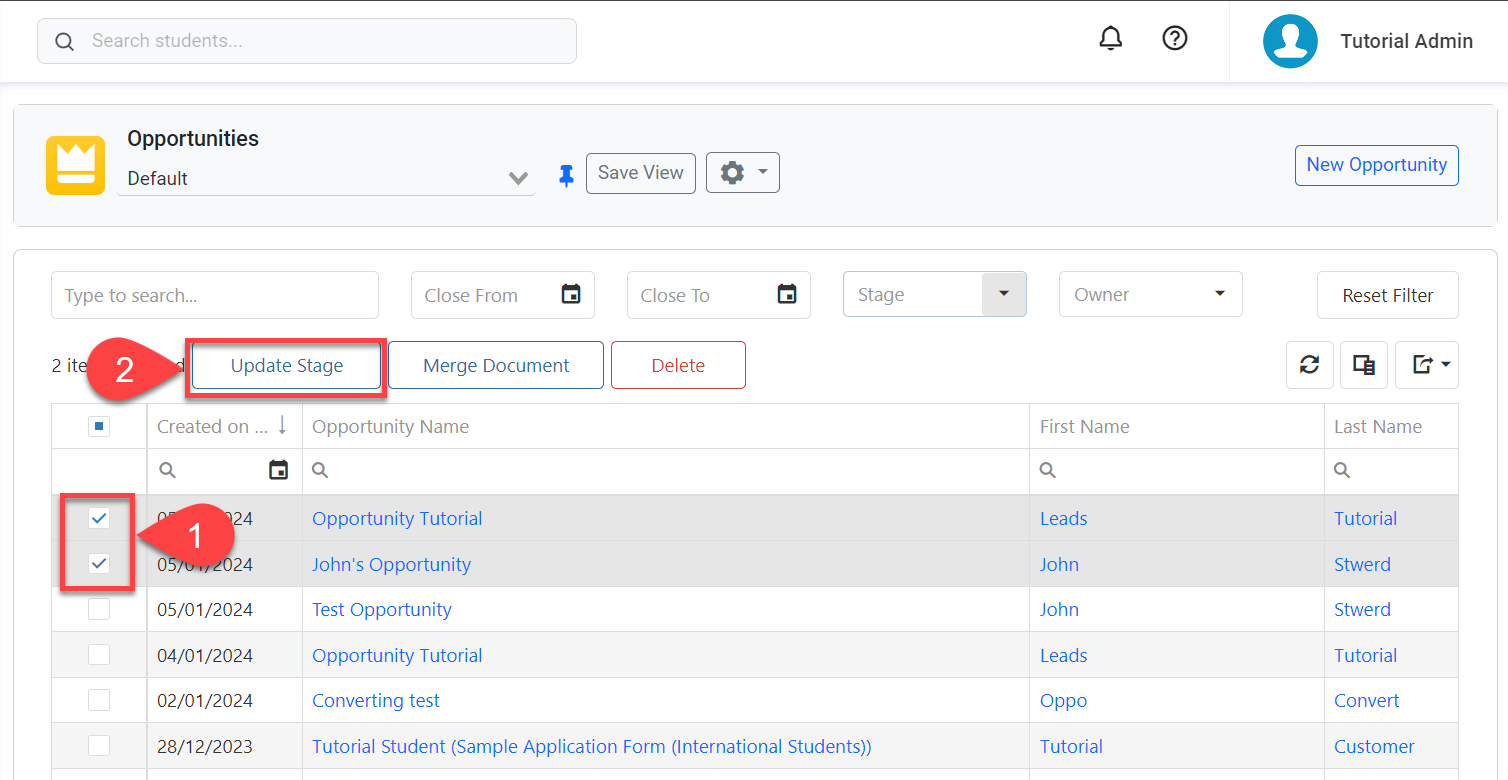Click the 05/01/2024 Test Opportunity date cell
Image resolution: width=1508 pixels, height=780 pixels.
(x=205, y=609)
